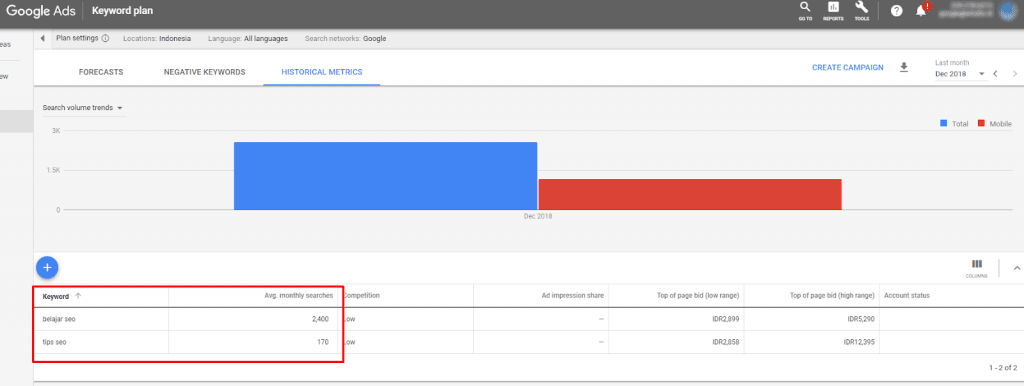The width and height of the screenshot is (1024, 386).
Task: Open the Help question mark icon
Action: tap(897, 10)
